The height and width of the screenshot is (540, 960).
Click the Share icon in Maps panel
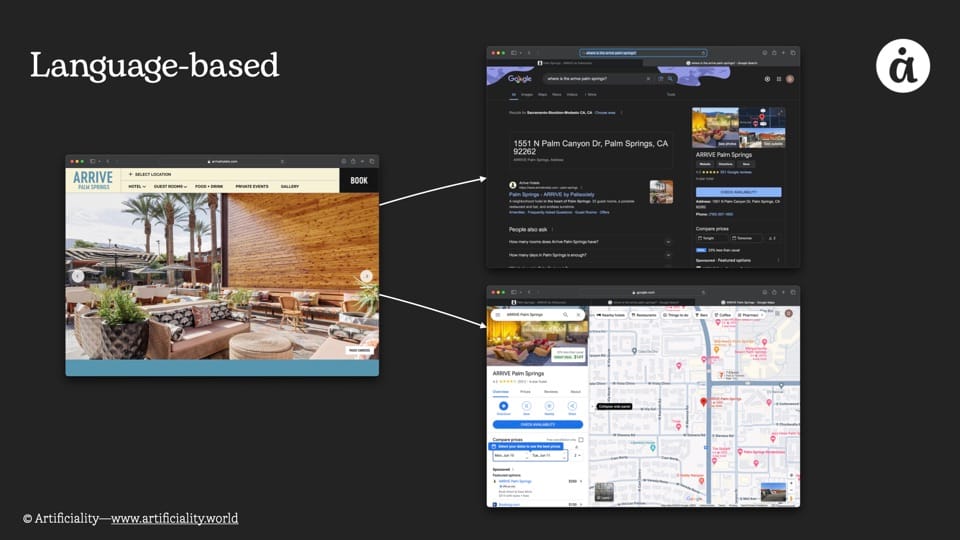pos(572,406)
